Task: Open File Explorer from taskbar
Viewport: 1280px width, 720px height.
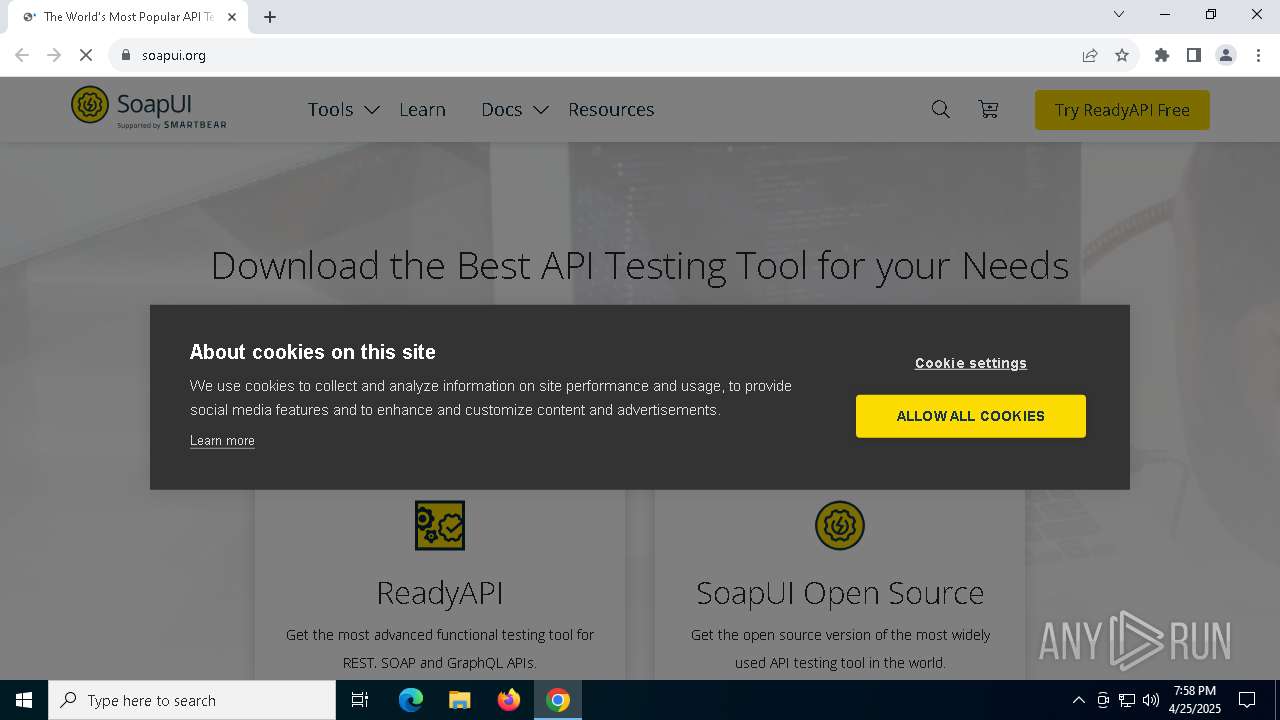Action: coord(460,700)
